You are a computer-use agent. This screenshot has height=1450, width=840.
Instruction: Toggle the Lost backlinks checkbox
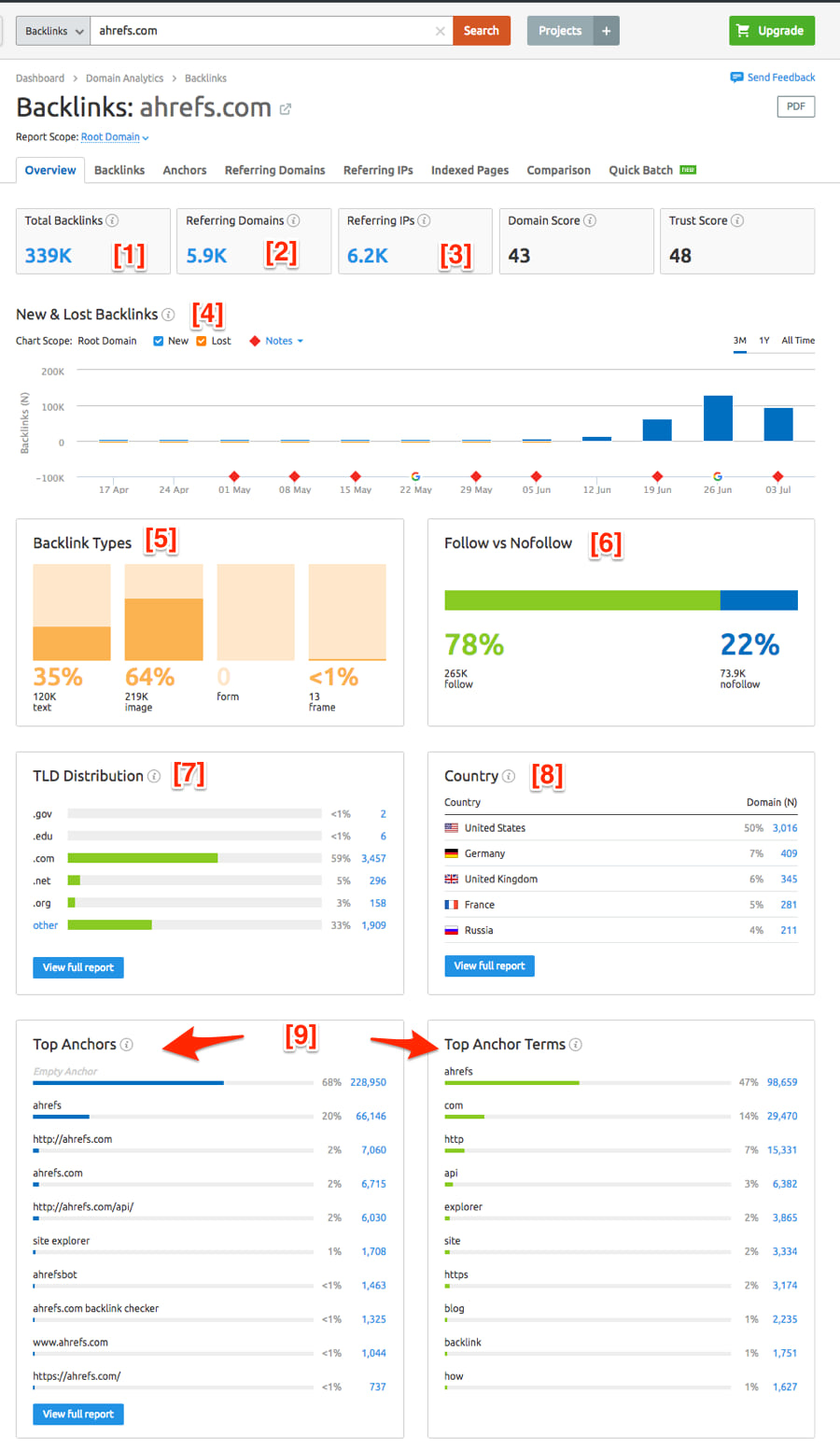tap(202, 341)
